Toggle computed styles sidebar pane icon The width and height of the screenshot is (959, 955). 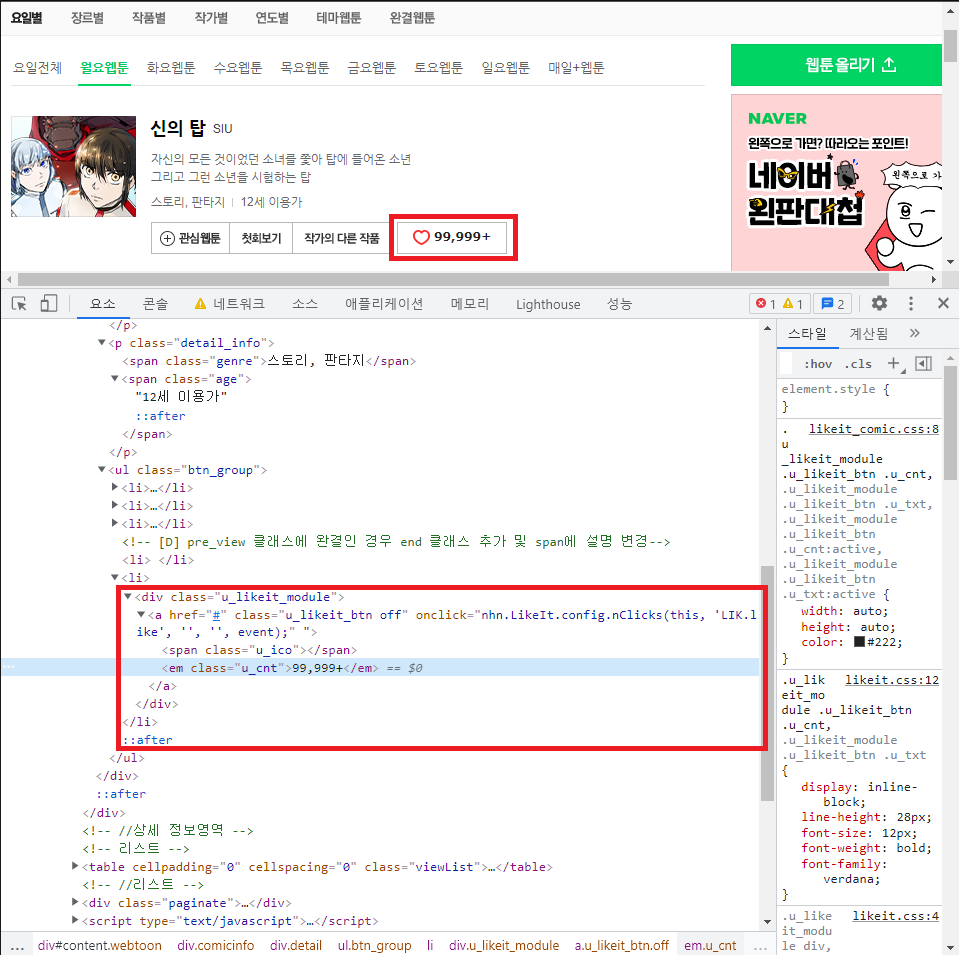pyautogui.click(x=924, y=363)
